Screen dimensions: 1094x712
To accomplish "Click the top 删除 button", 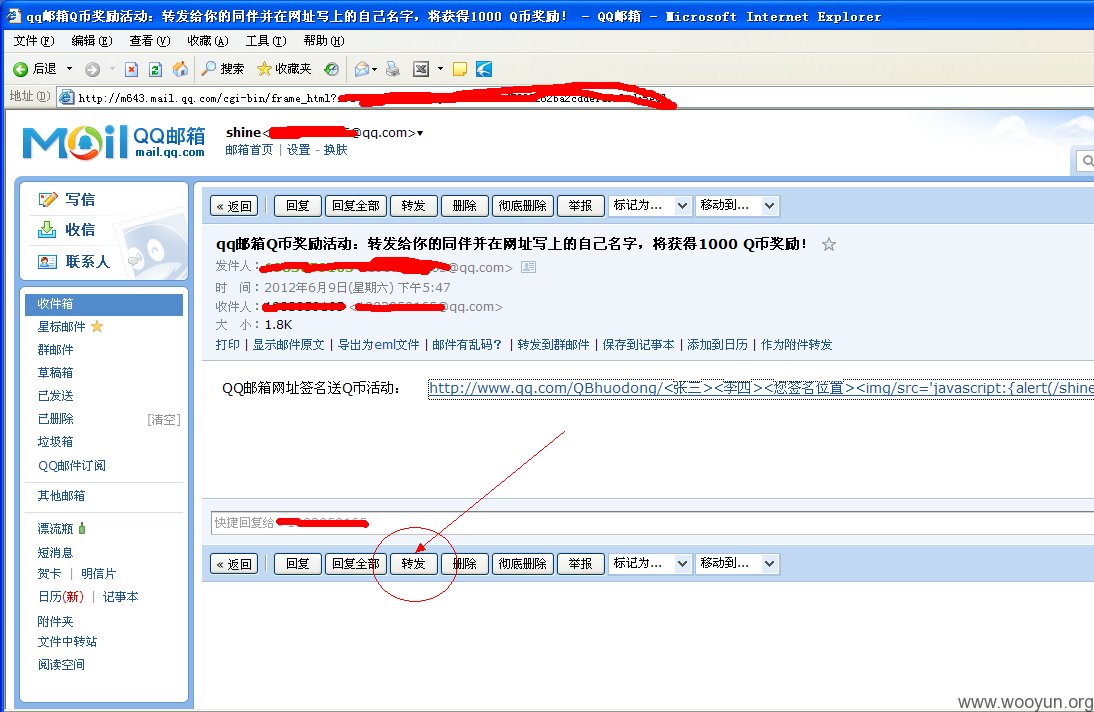I will pyautogui.click(x=465, y=206).
